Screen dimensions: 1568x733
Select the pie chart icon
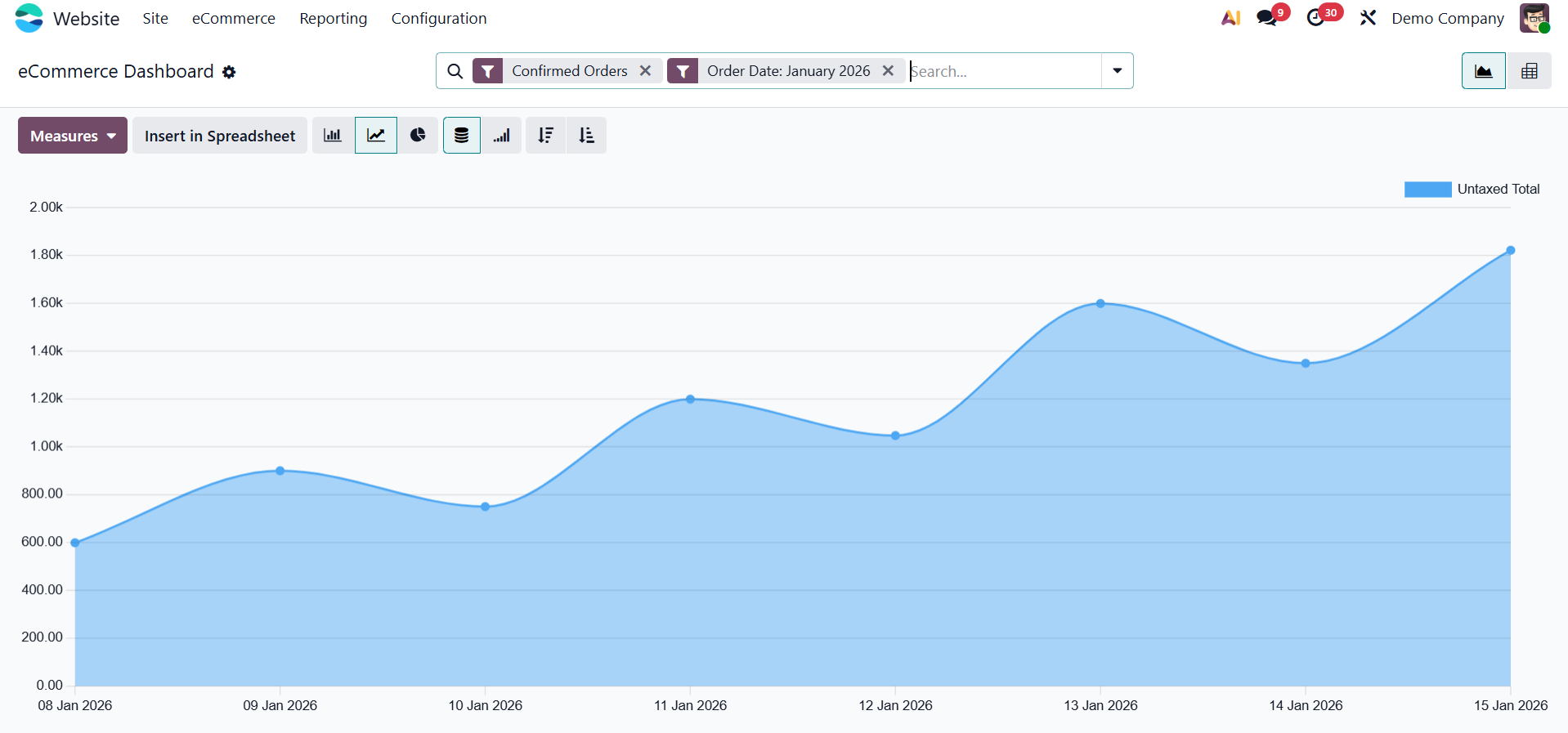418,136
